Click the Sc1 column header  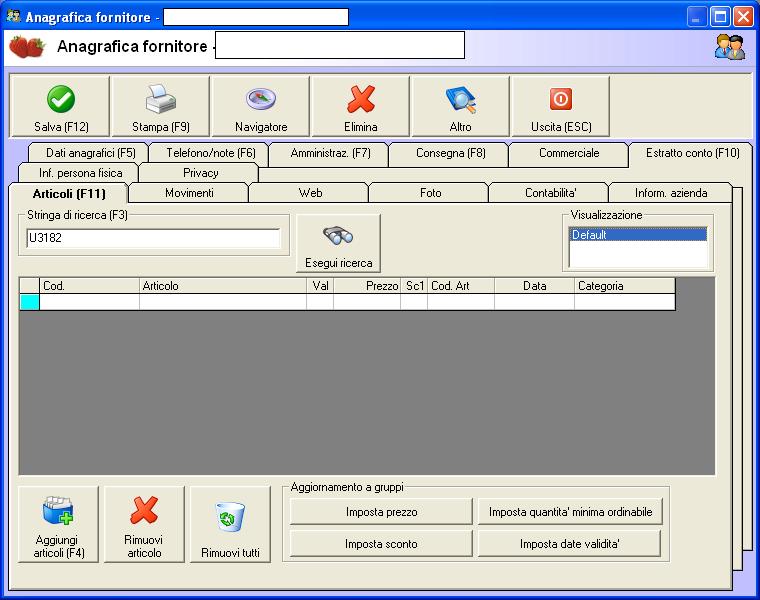414,286
